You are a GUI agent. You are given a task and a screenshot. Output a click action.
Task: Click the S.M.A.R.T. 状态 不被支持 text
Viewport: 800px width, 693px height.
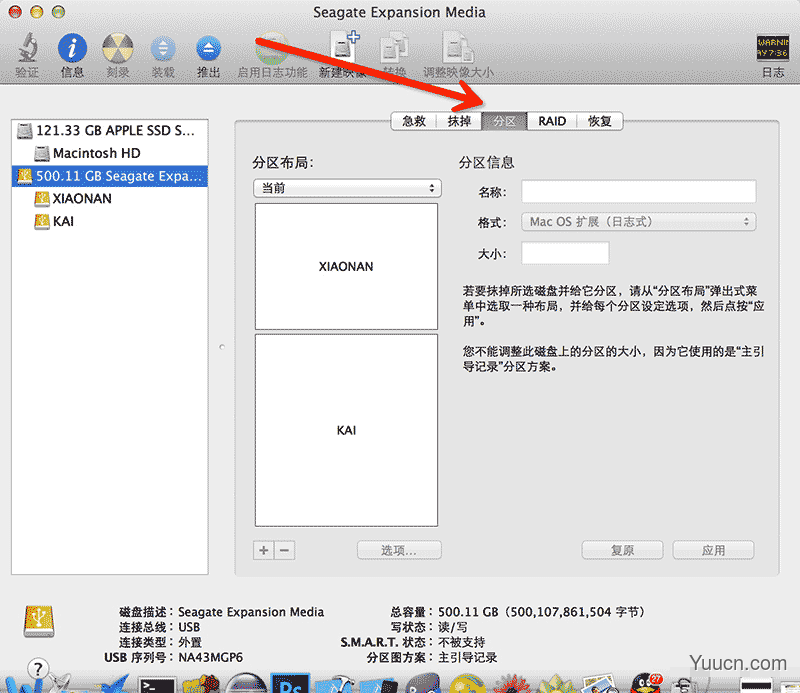click(413, 642)
